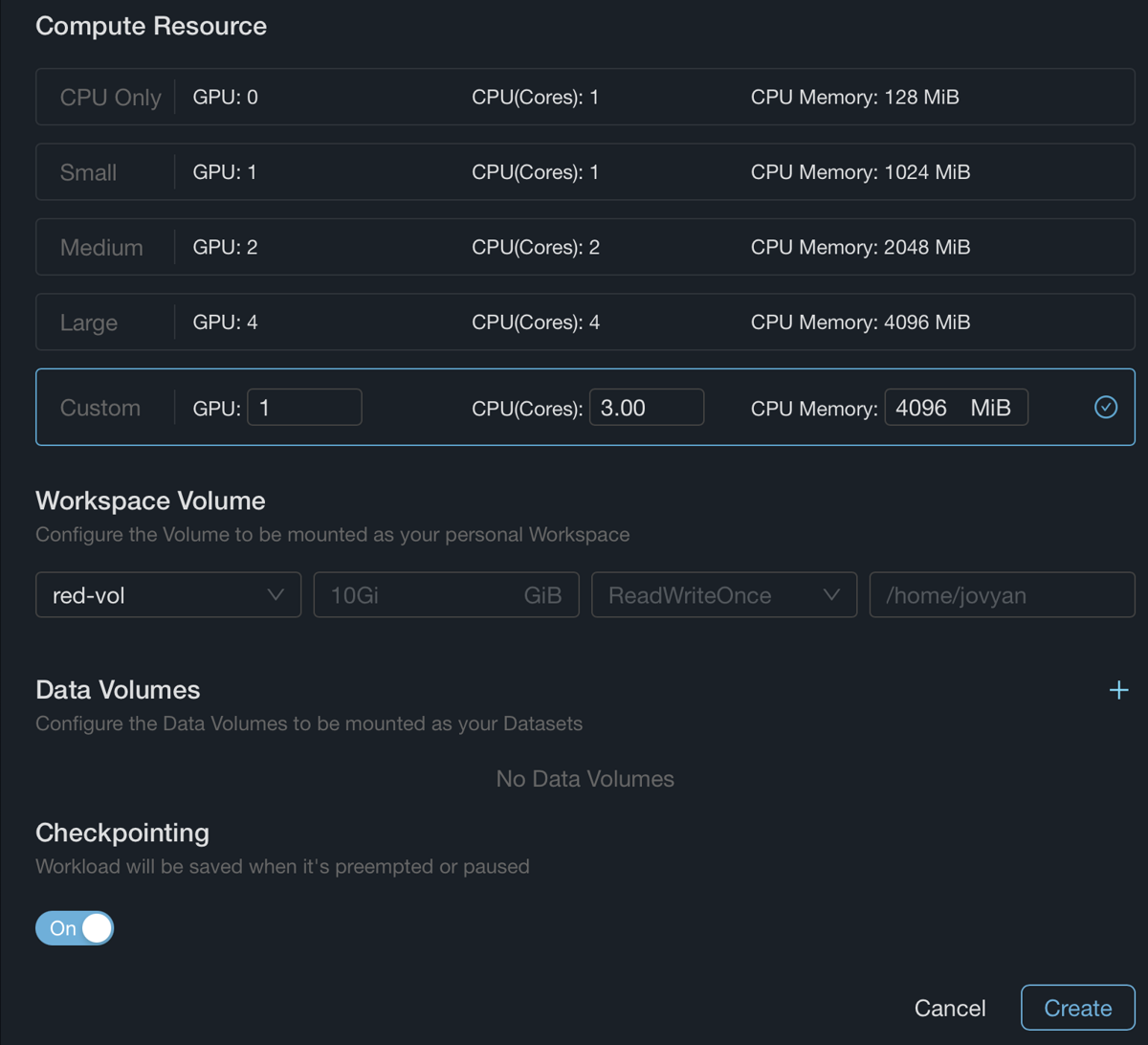Turn off the Checkpointing toggle

point(75,928)
